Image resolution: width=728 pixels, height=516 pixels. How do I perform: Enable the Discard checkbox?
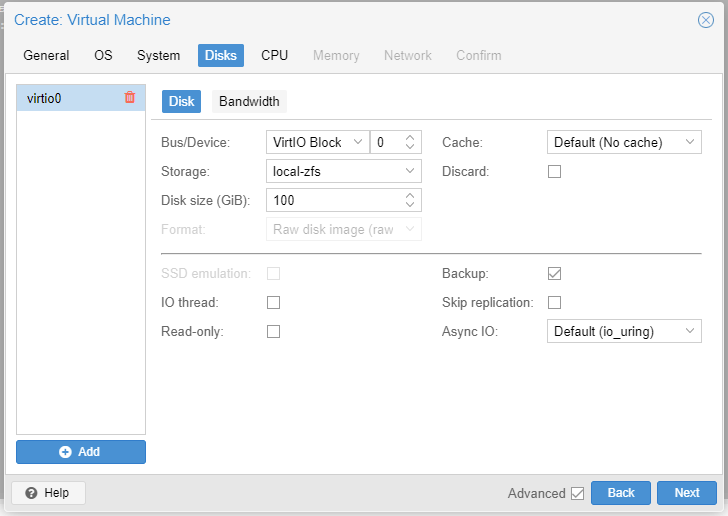pos(554,171)
